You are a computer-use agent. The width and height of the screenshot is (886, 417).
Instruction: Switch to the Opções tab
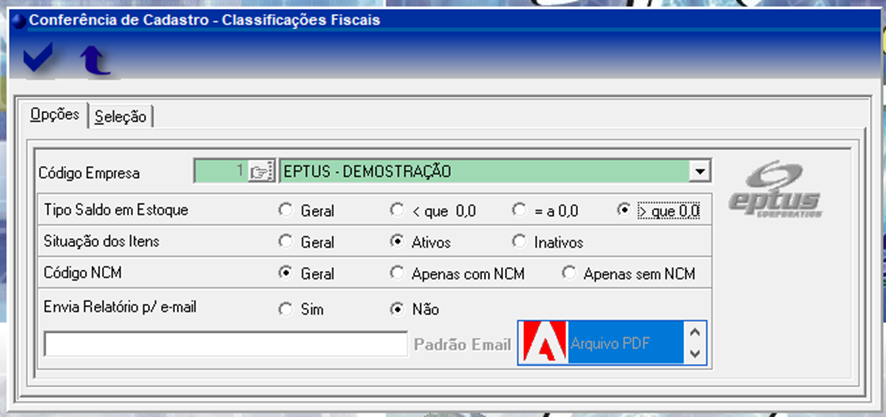click(x=55, y=115)
